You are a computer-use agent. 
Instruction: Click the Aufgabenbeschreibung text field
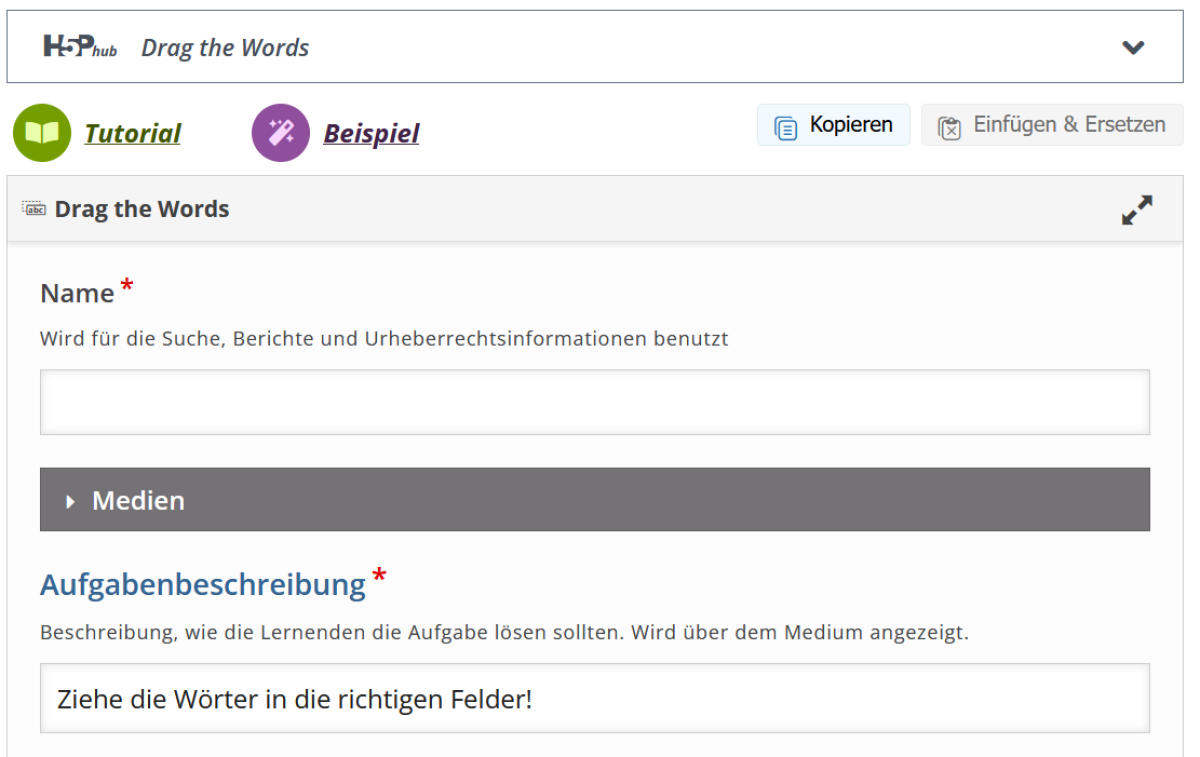[x=594, y=698]
